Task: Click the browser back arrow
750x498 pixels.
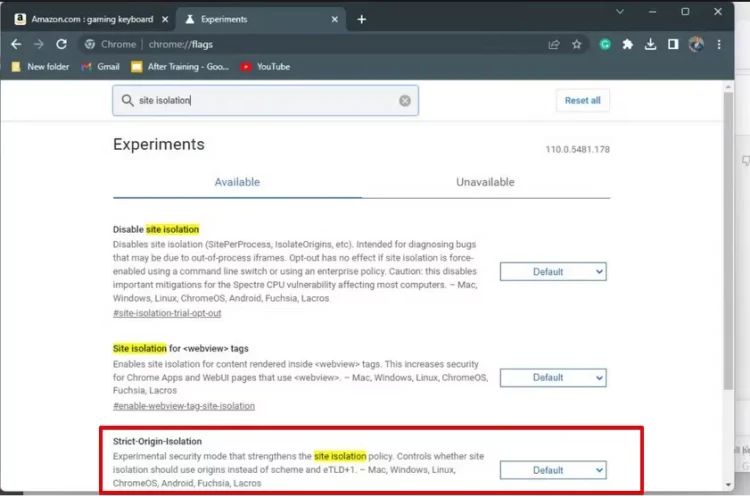Action: click(x=16, y=44)
